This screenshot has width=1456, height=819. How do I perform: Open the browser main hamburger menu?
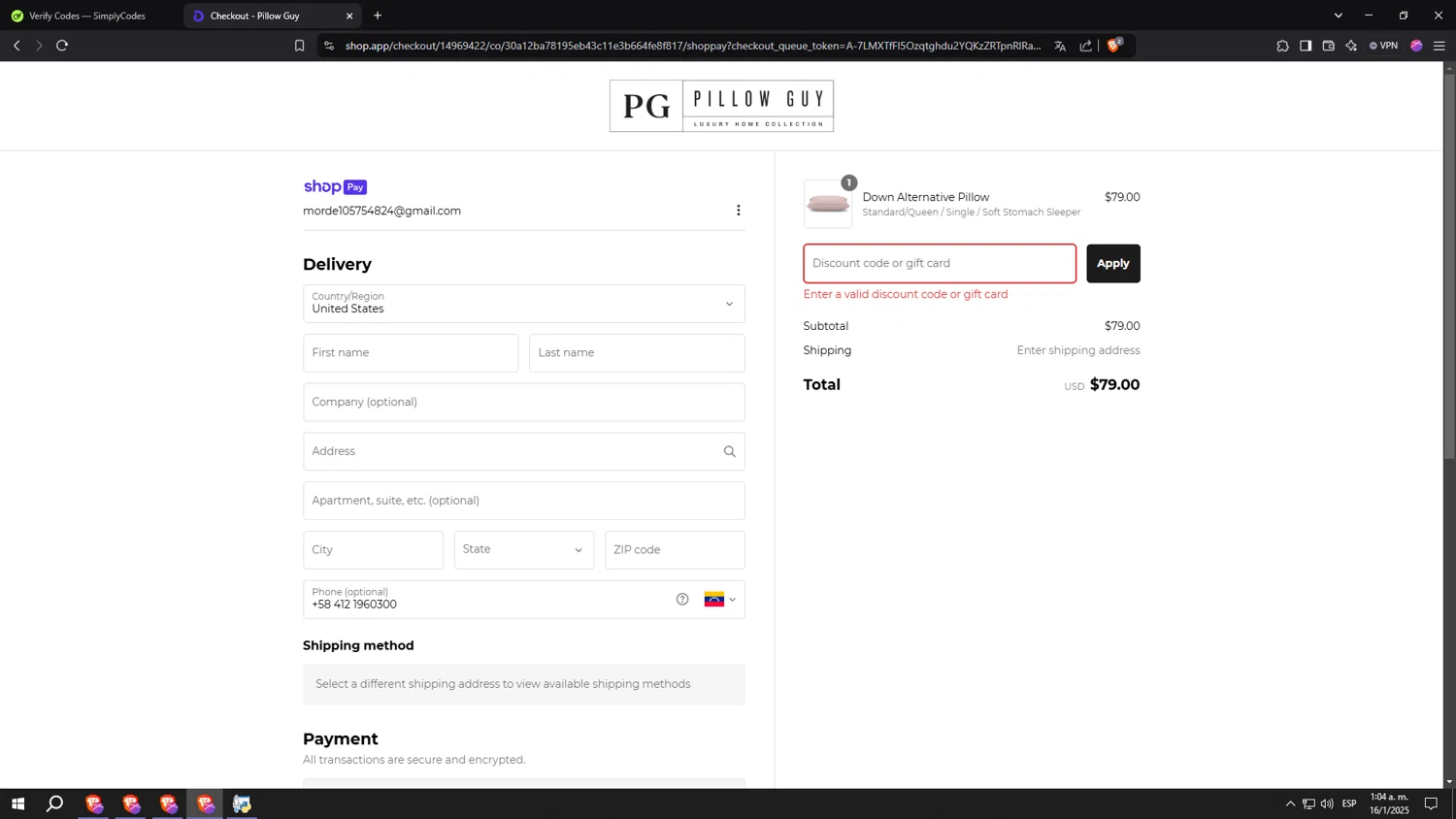pos(1439,46)
